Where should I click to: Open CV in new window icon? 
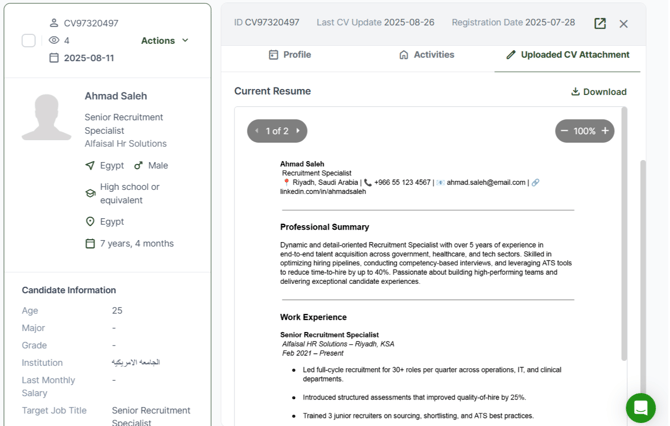coord(600,23)
